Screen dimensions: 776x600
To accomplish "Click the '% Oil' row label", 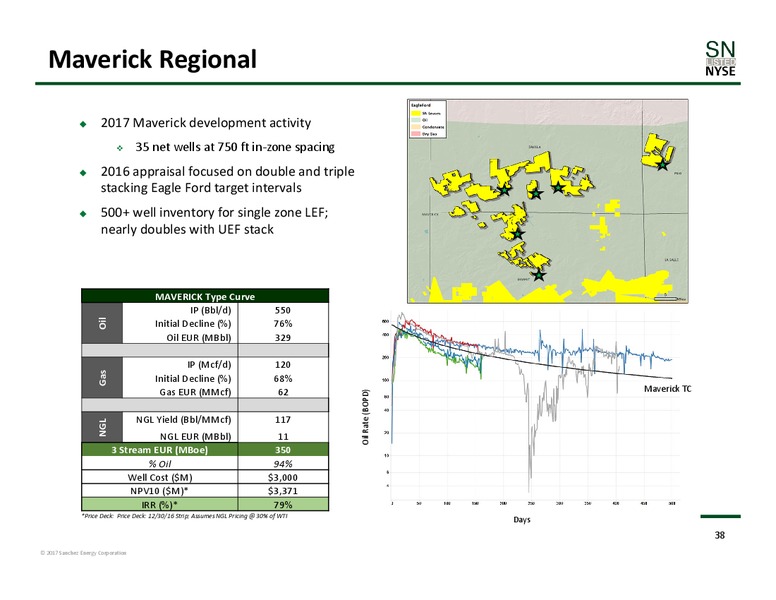I will click(x=159, y=464).
